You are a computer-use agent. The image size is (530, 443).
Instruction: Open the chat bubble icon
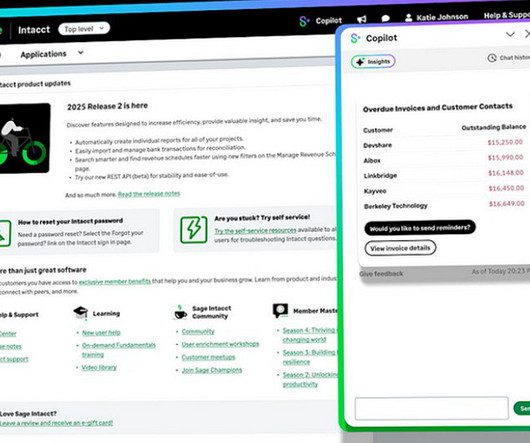coord(385,19)
